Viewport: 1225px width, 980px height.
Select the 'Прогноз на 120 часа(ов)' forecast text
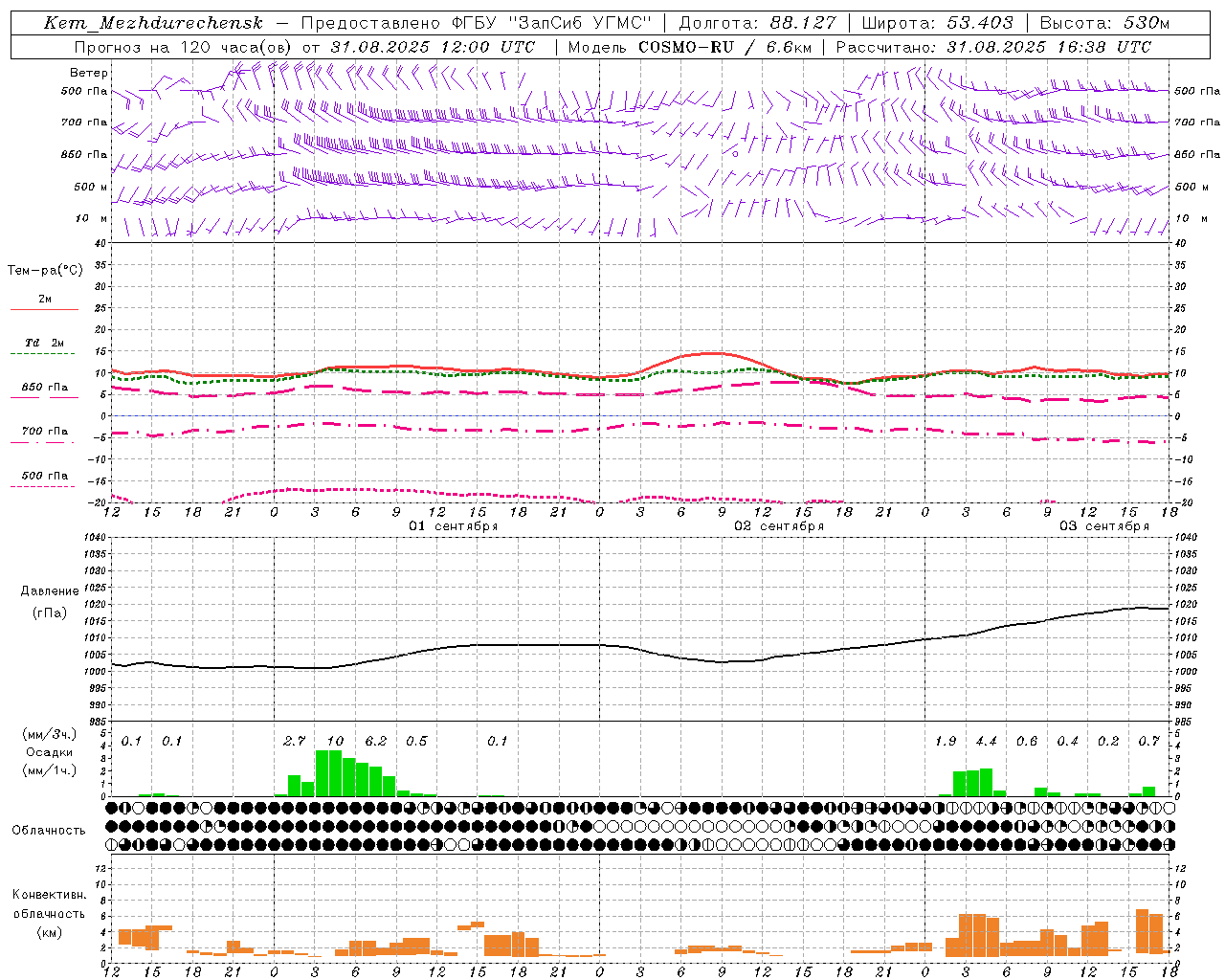(184, 47)
